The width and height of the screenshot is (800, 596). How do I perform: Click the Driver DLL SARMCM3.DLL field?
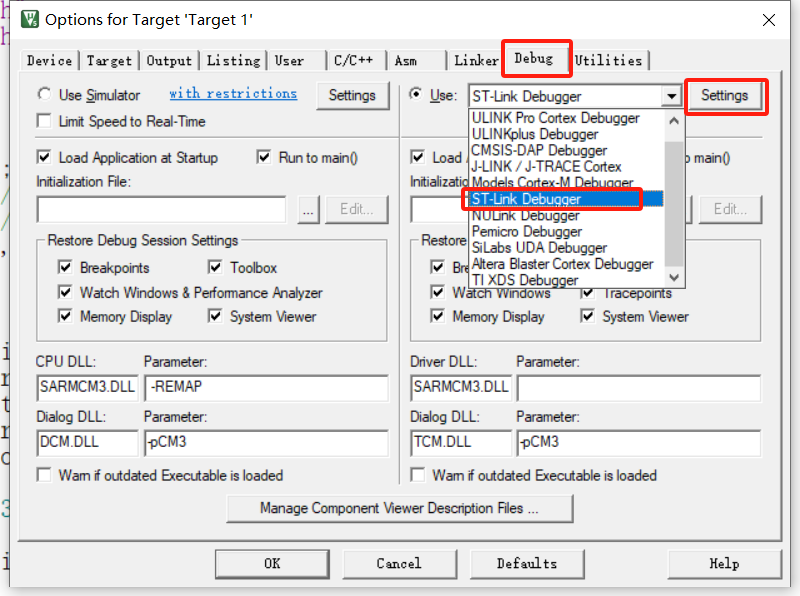click(x=461, y=387)
